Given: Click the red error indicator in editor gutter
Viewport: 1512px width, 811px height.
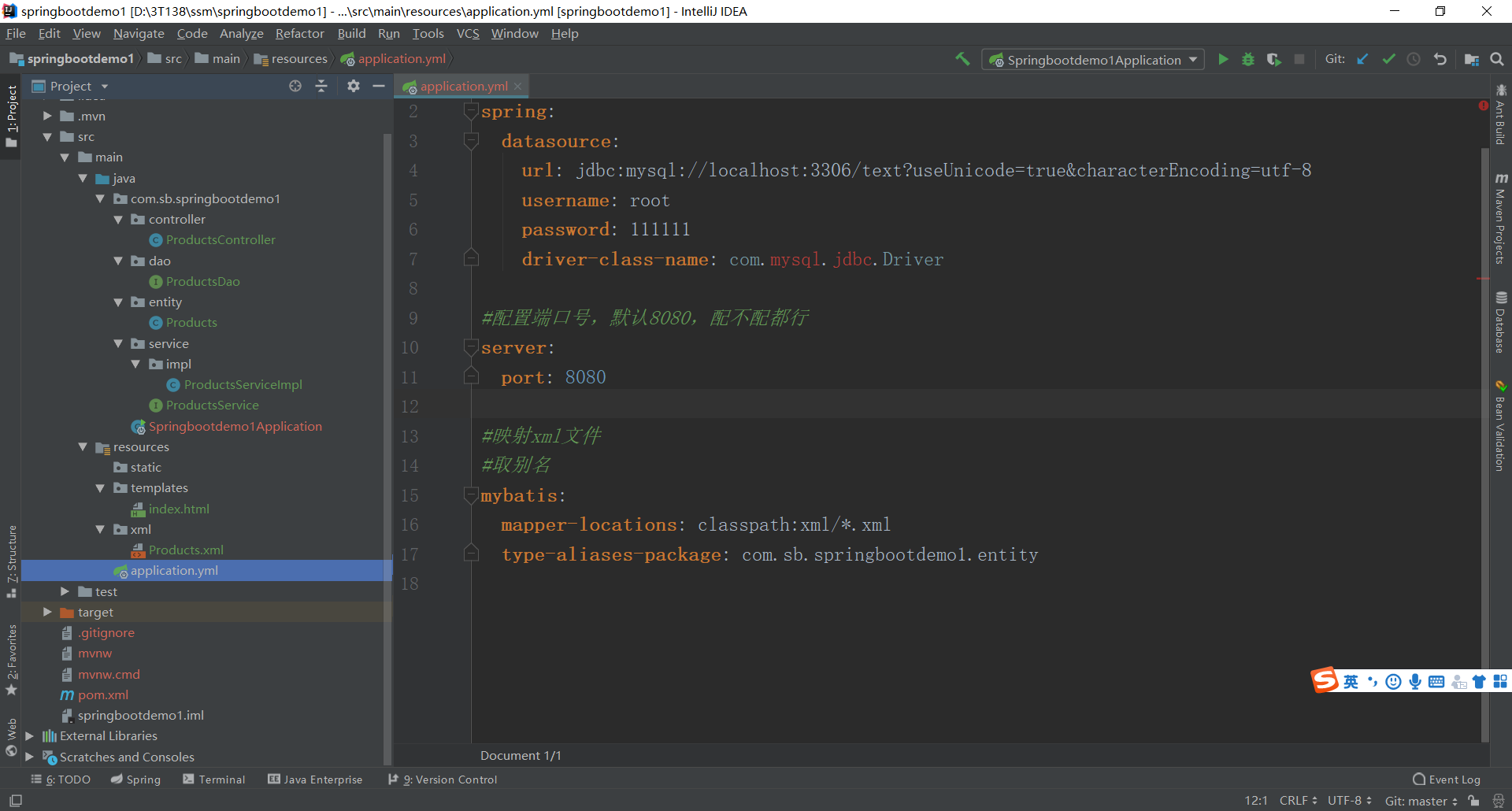Looking at the screenshot, I should [1484, 106].
